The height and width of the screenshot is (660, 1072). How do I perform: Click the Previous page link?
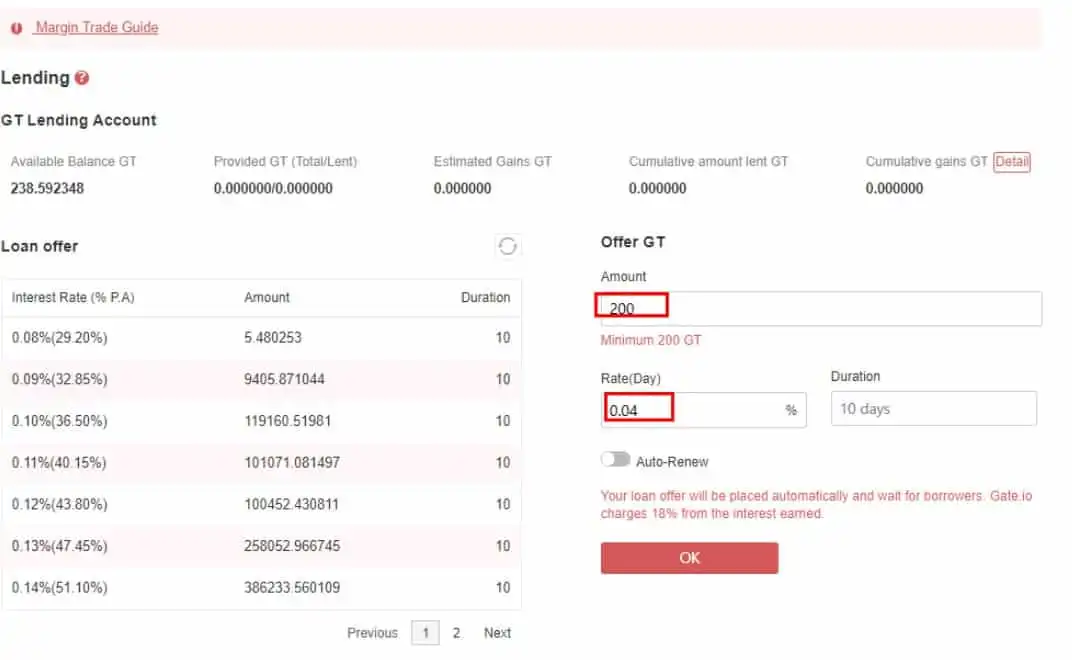point(372,633)
